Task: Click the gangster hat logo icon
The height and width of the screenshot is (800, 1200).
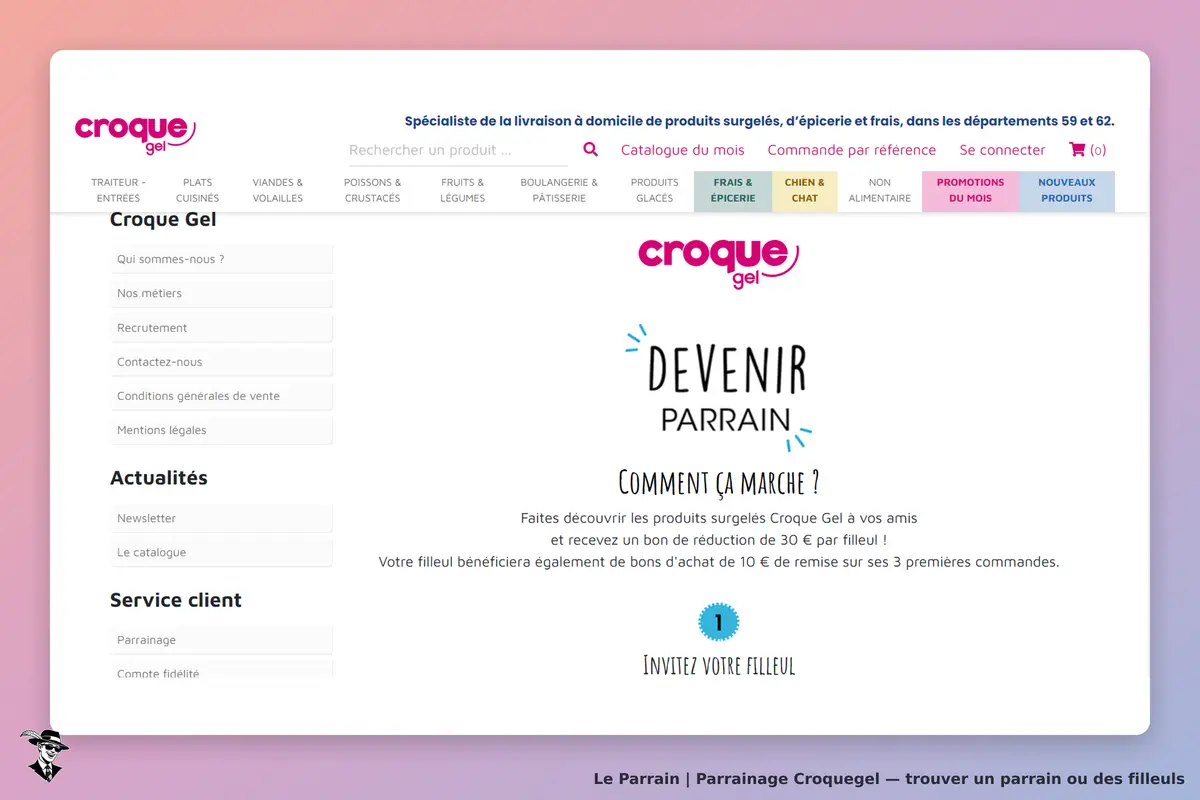Action: [43, 755]
